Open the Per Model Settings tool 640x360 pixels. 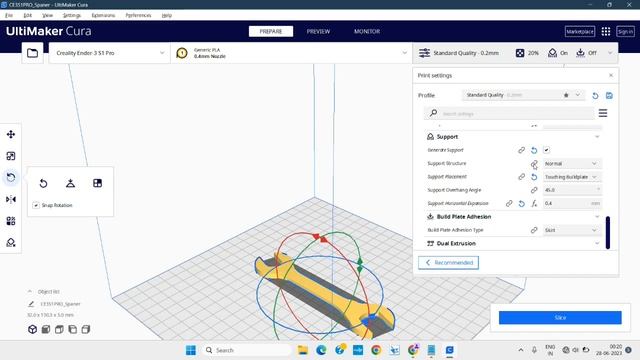[11, 221]
